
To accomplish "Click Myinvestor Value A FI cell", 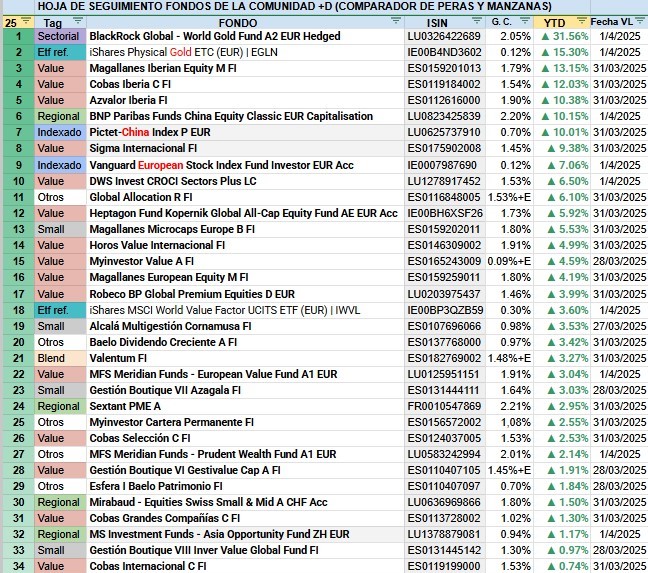I will (245, 262).
